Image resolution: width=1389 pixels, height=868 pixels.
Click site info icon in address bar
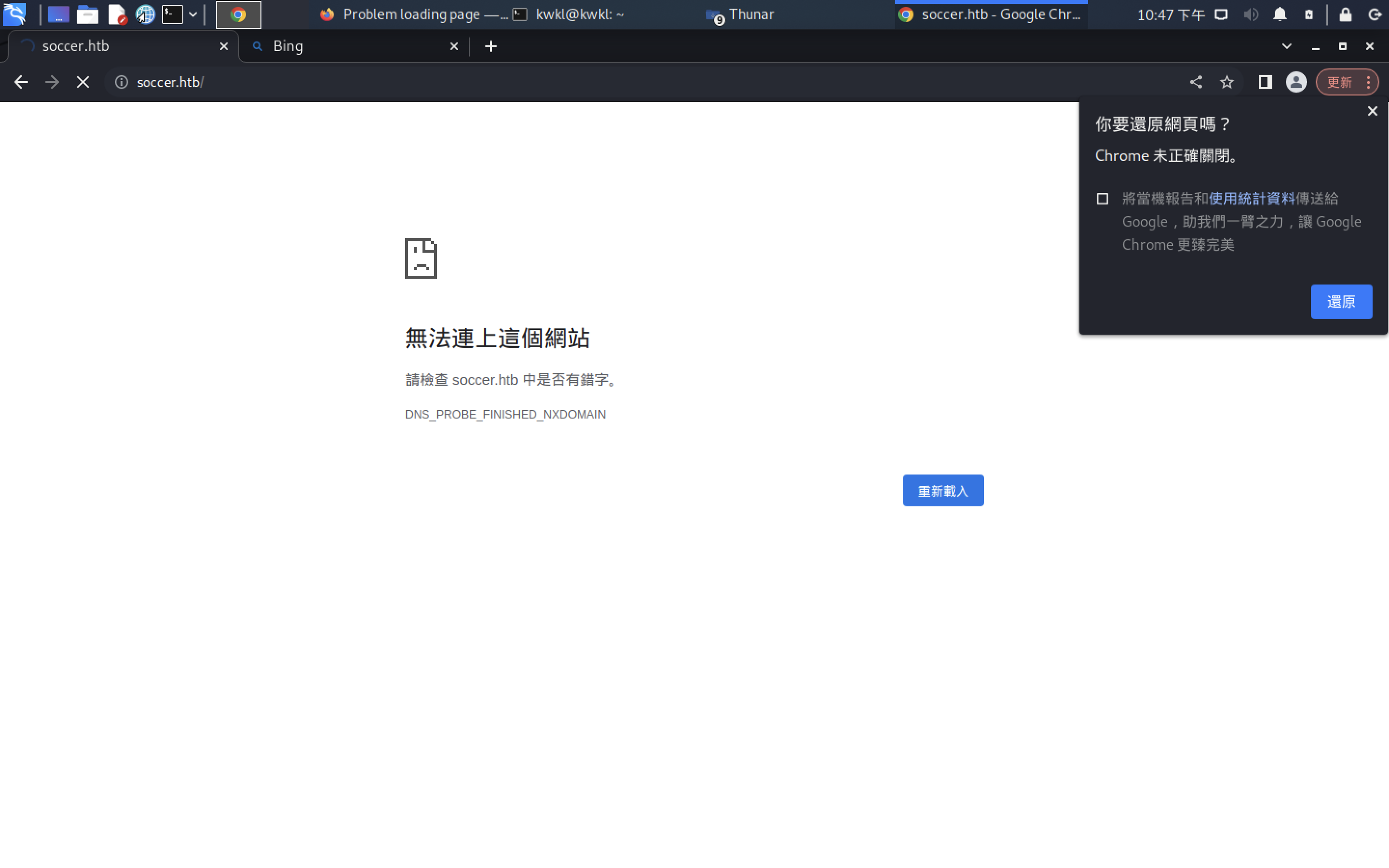(x=121, y=82)
